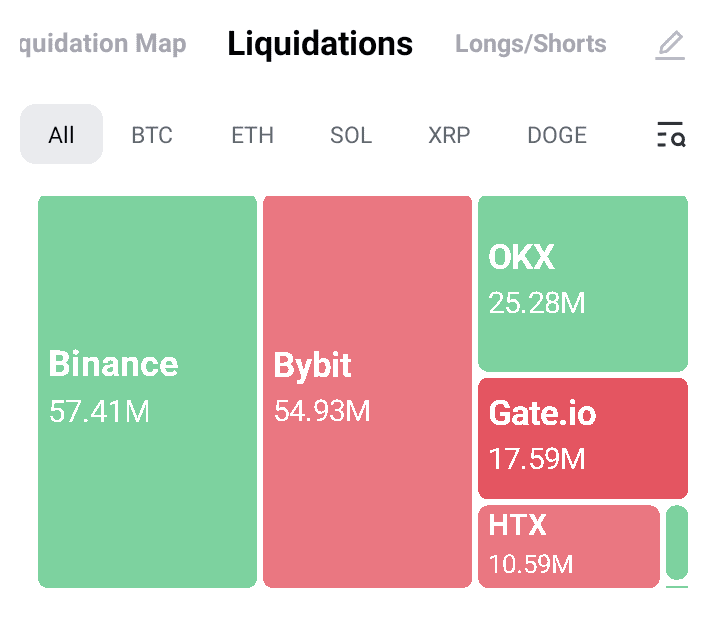Open the Gate.io 17.59M treemap block
Image resolution: width=720 pixels, height=620 pixels.
583,438
